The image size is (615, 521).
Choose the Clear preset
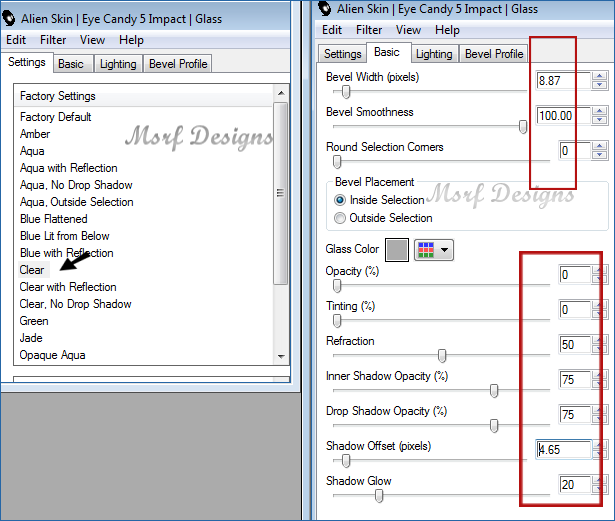click(32, 270)
